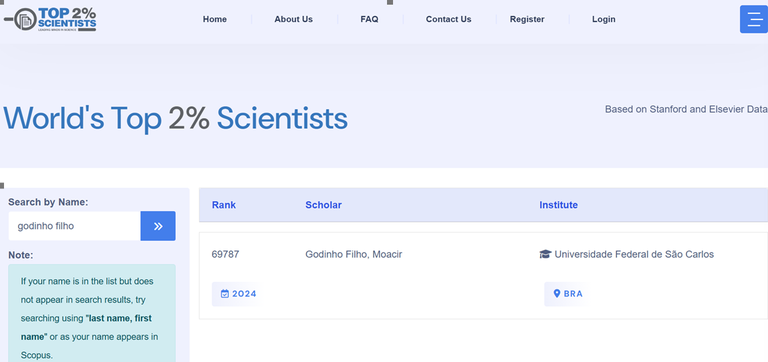The width and height of the screenshot is (768, 362).
Task: Open the Home menu item
Action: click(215, 19)
